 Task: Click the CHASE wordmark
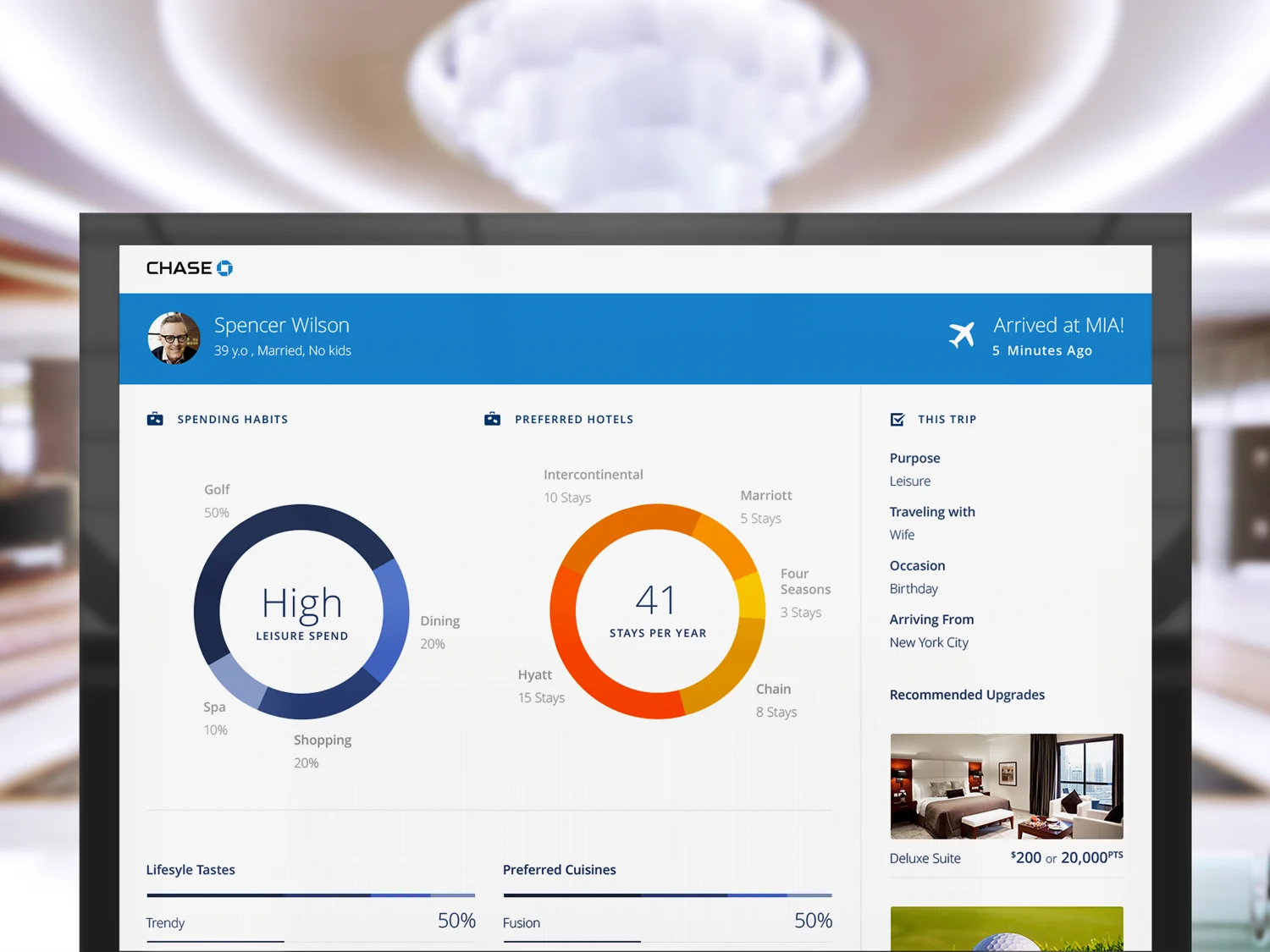tap(179, 268)
